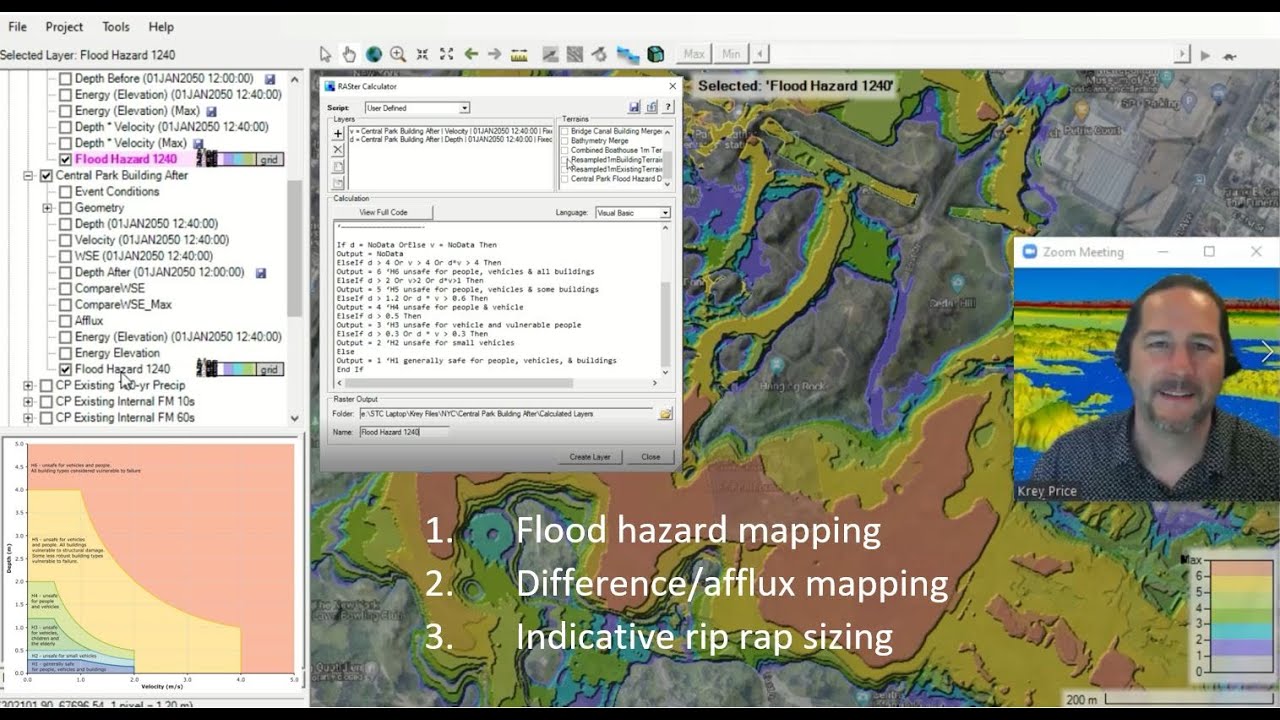Click the Create Layer button
The image size is (1280, 720).
tap(590, 457)
